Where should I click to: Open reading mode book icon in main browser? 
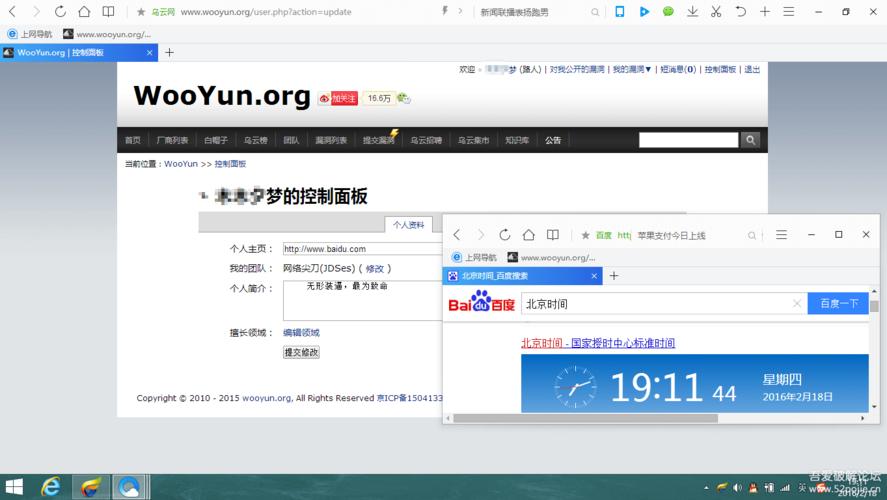pyautogui.click(x=108, y=11)
